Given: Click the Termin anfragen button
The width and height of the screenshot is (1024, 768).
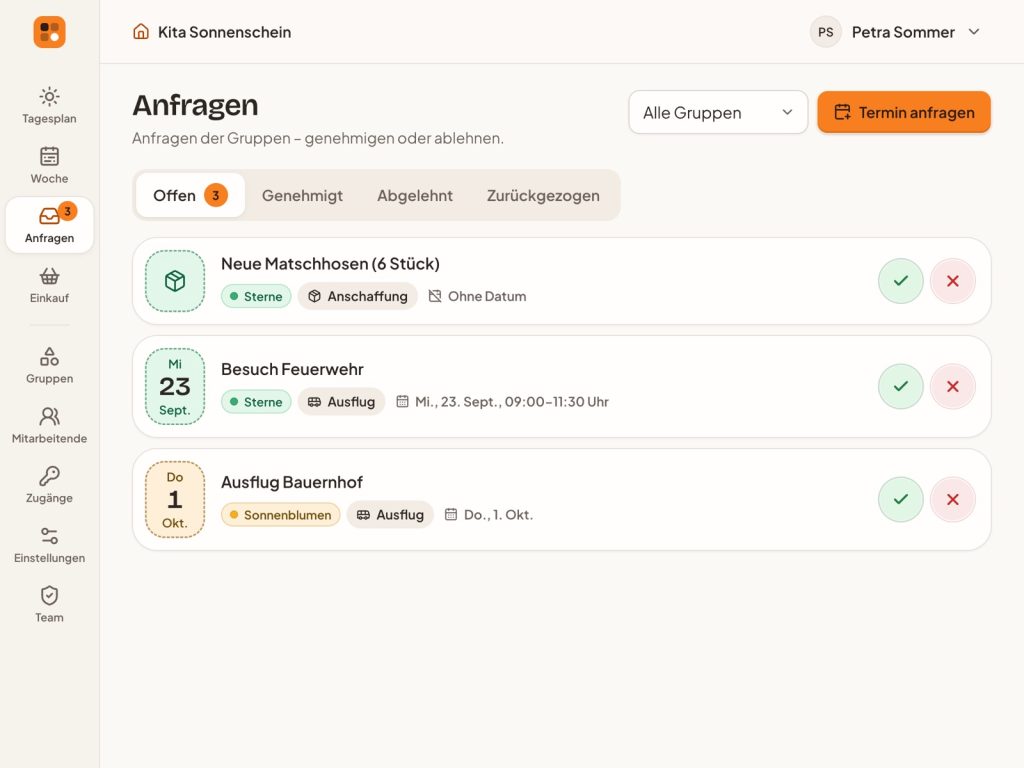Looking at the screenshot, I should (904, 112).
